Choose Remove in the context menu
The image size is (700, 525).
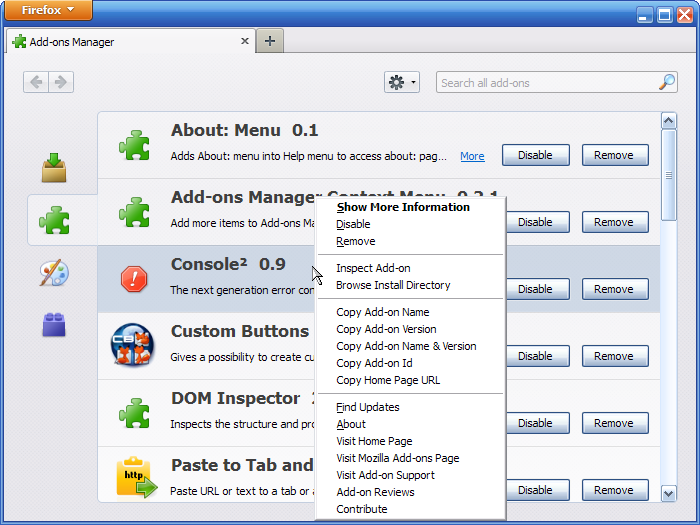pos(410,241)
